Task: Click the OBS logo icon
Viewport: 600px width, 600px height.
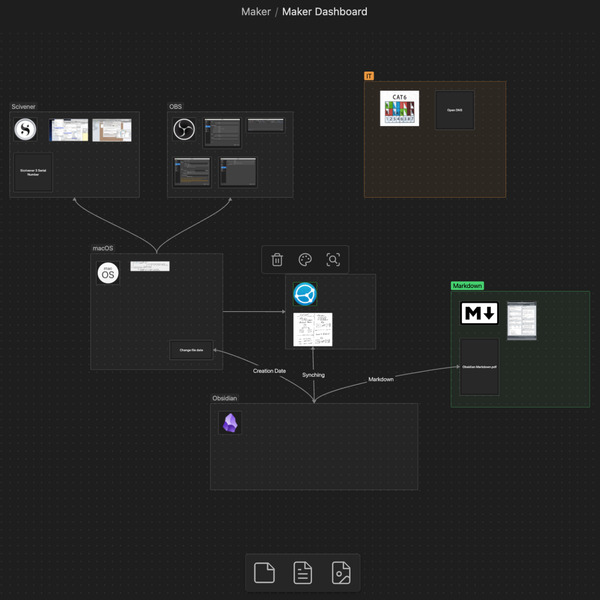Action: pos(184,130)
